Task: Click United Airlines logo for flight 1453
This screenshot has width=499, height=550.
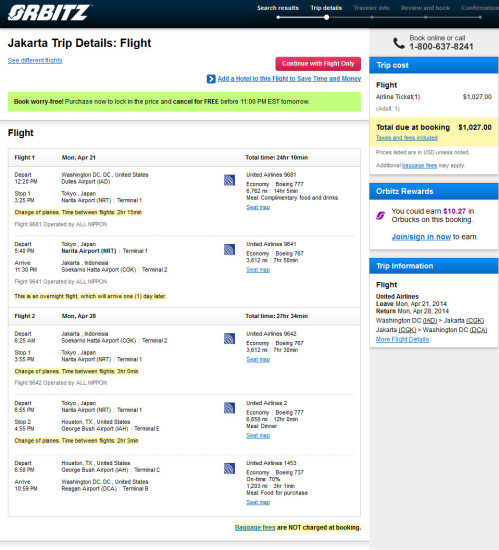Action: tap(229, 469)
